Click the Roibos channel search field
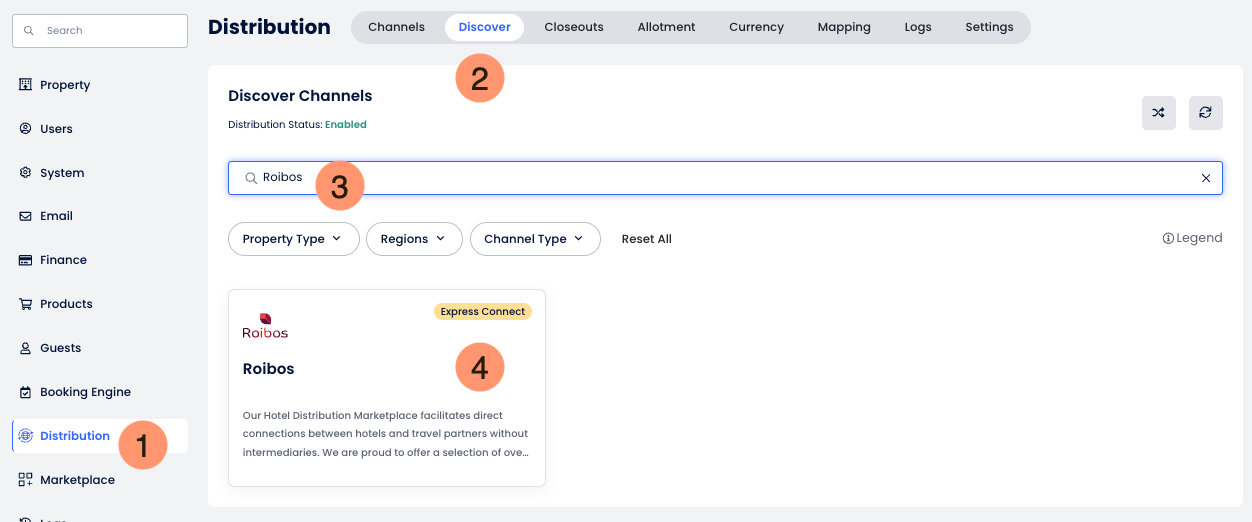1252x522 pixels. click(725, 178)
